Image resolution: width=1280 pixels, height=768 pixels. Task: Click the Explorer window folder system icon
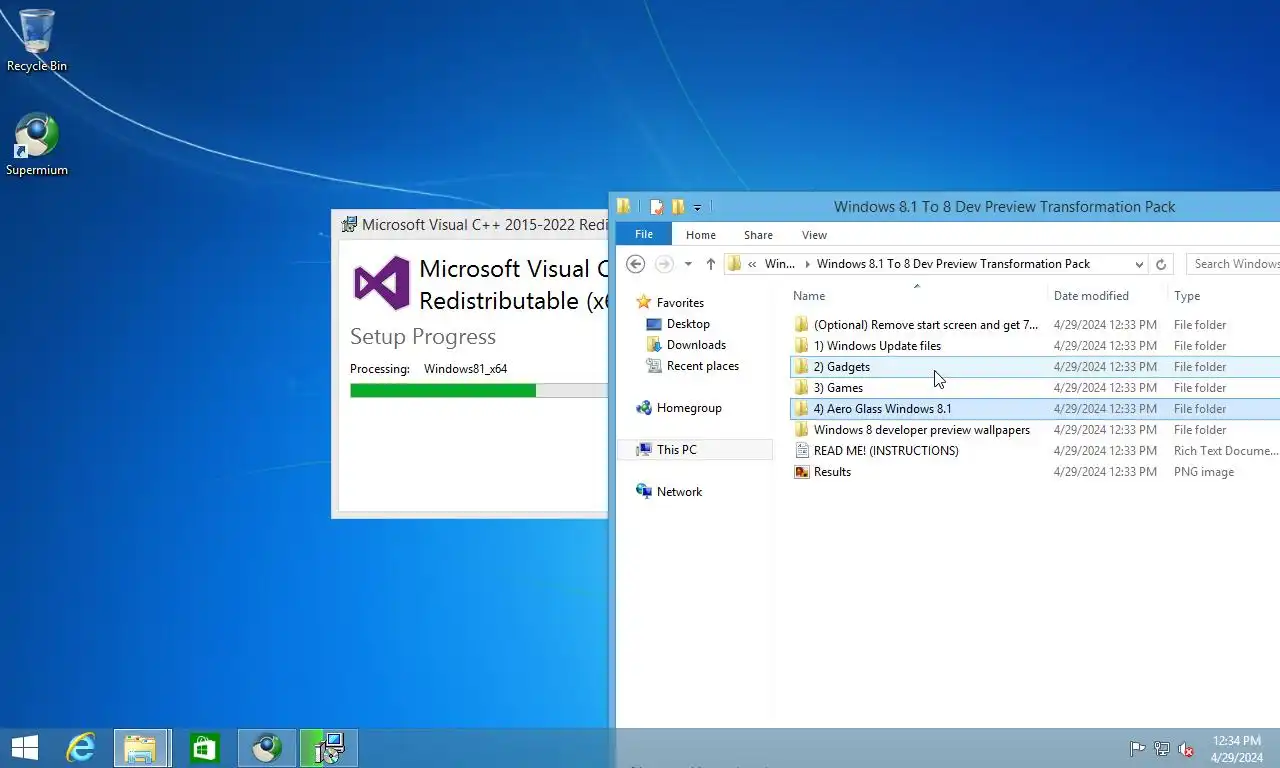tap(624, 207)
